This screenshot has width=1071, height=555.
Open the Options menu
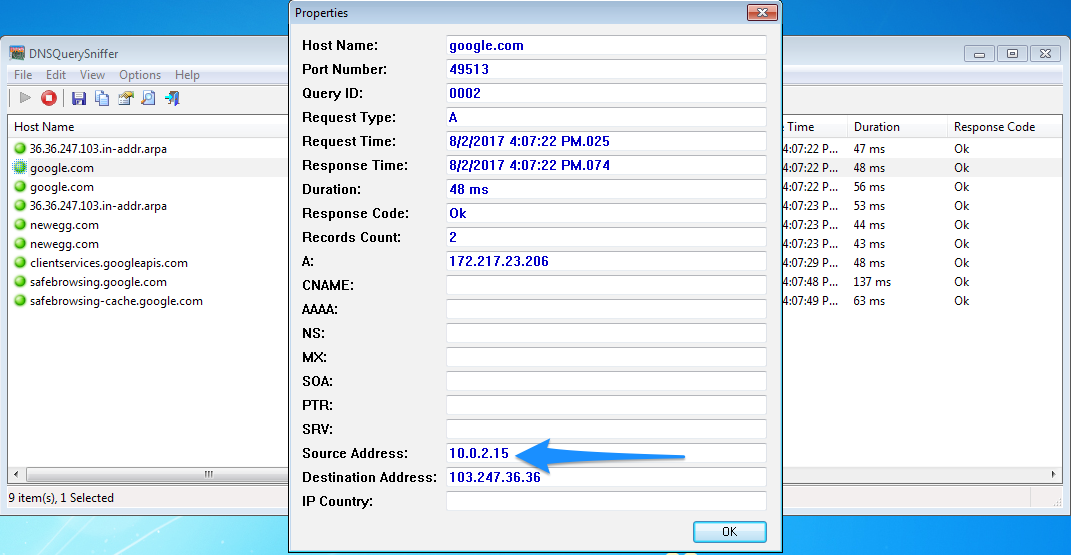tap(140, 75)
